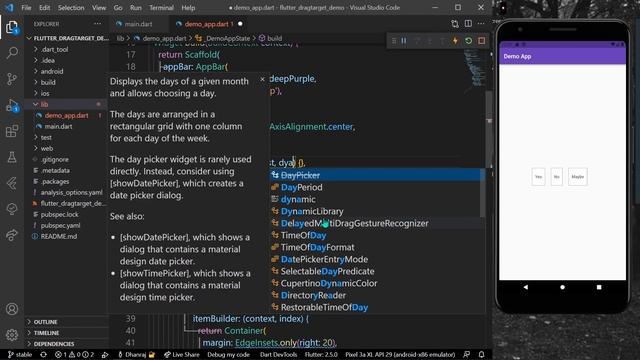Screen dimensions: 640x360
Task: Open the Terminal menu
Action: click(161, 7)
